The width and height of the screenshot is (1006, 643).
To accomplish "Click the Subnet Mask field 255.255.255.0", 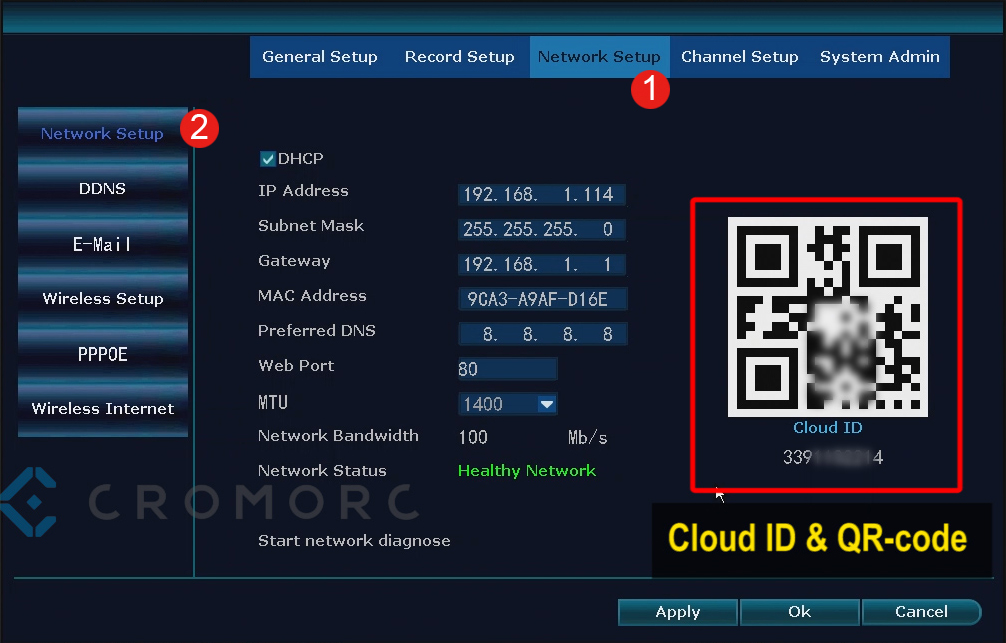I will 541,229.
